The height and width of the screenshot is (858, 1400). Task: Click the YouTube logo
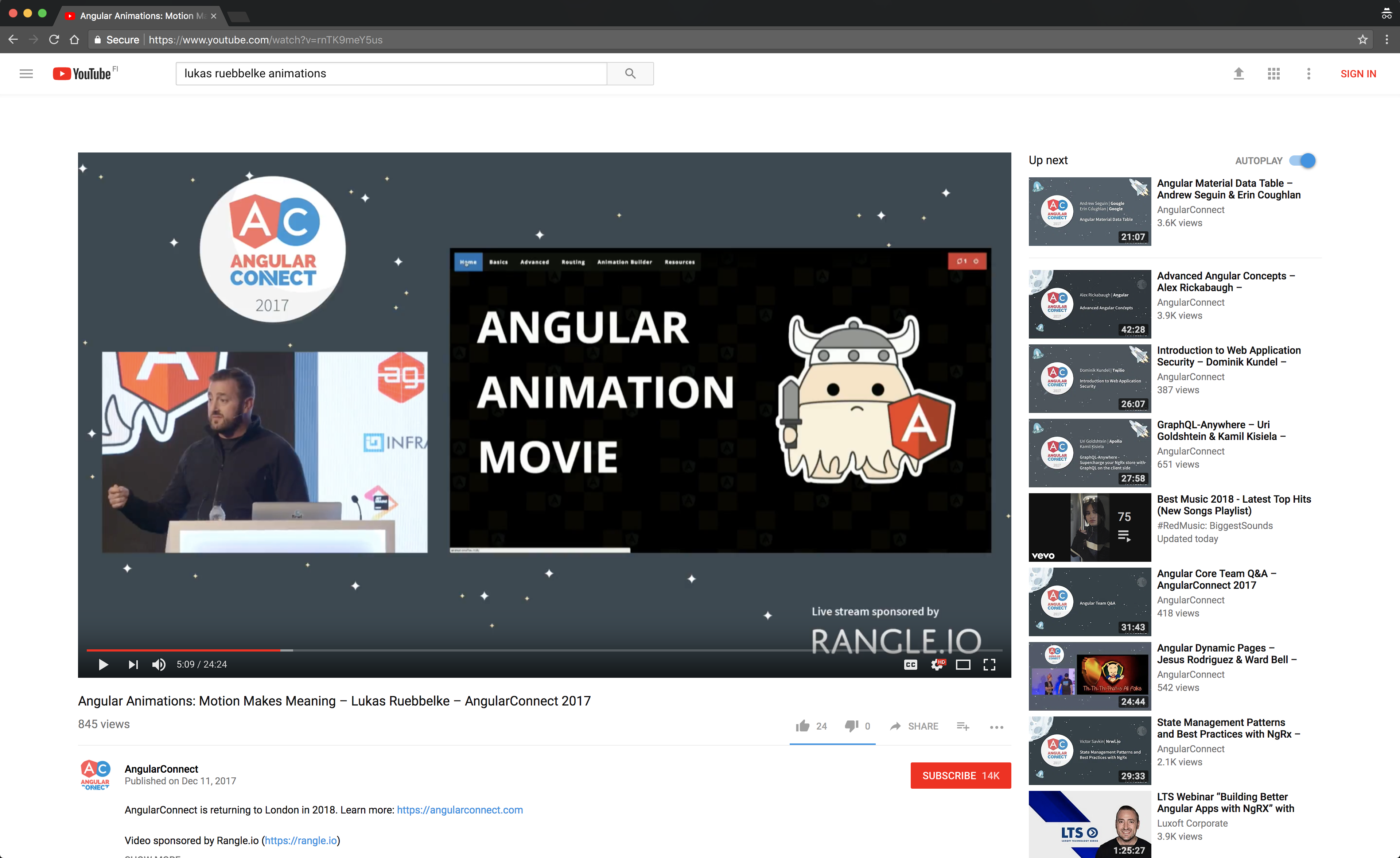(82, 74)
